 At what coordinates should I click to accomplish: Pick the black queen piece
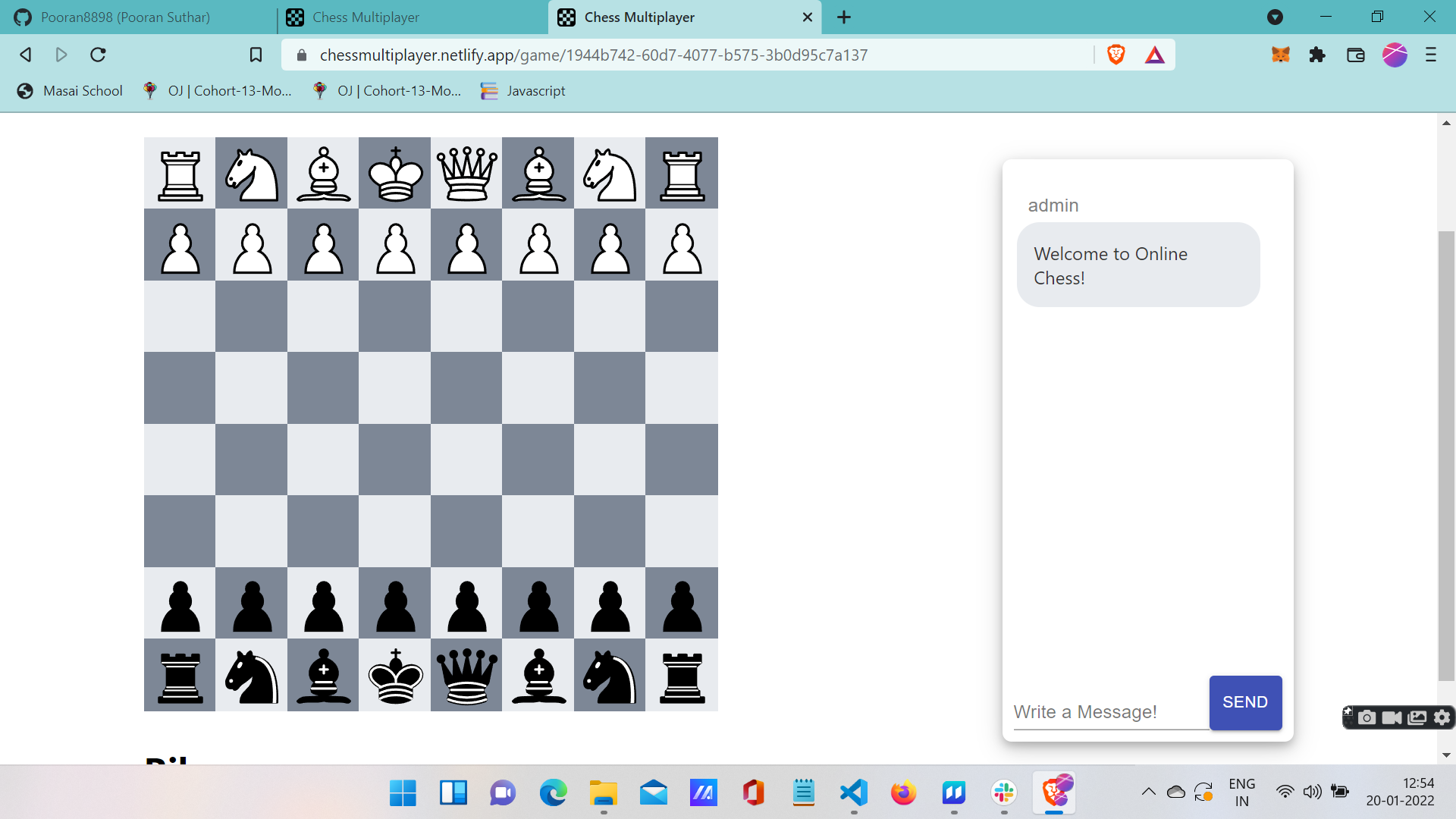click(466, 676)
